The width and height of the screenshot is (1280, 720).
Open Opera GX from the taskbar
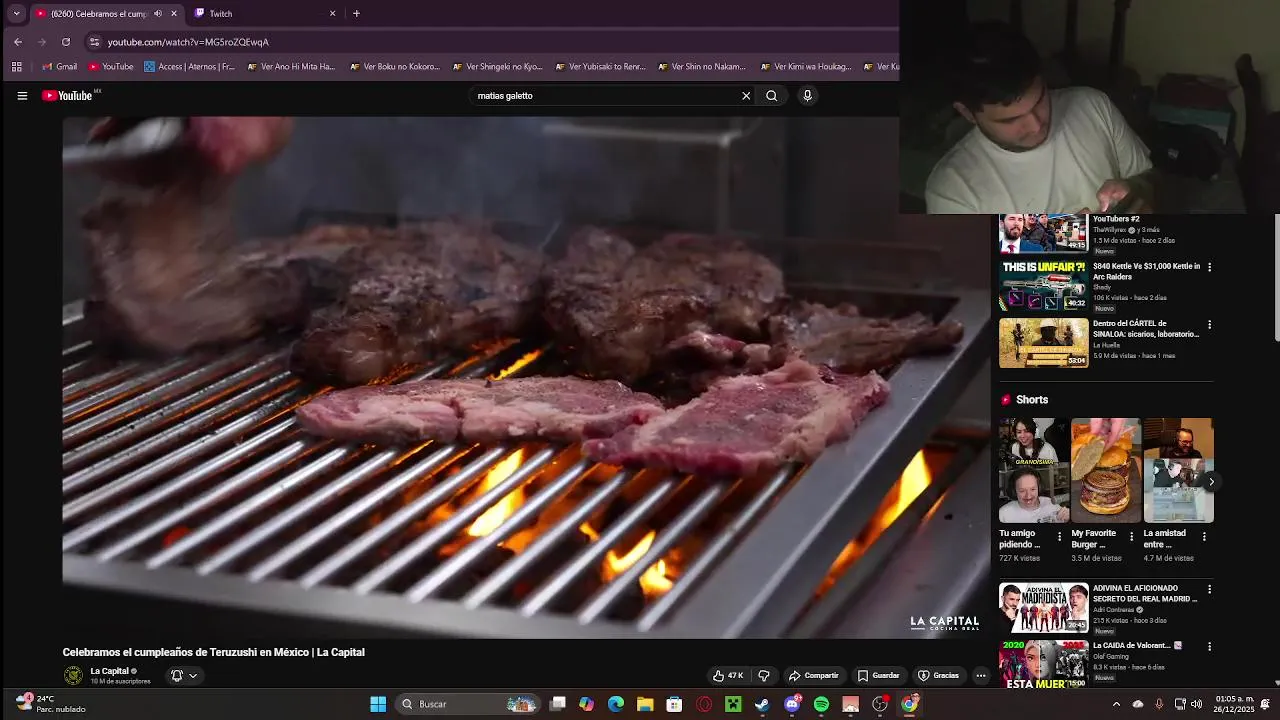(x=704, y=704)
